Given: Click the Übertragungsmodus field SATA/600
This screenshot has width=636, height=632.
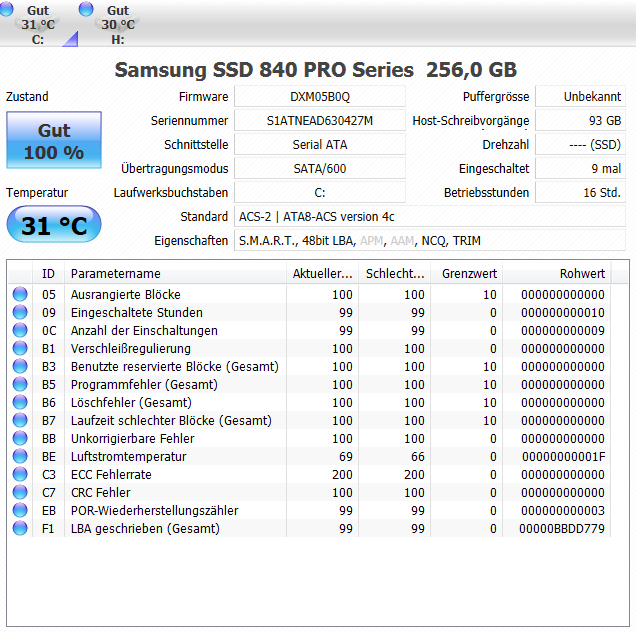Looking at the screenshot, I should click(x=320, y=168).
